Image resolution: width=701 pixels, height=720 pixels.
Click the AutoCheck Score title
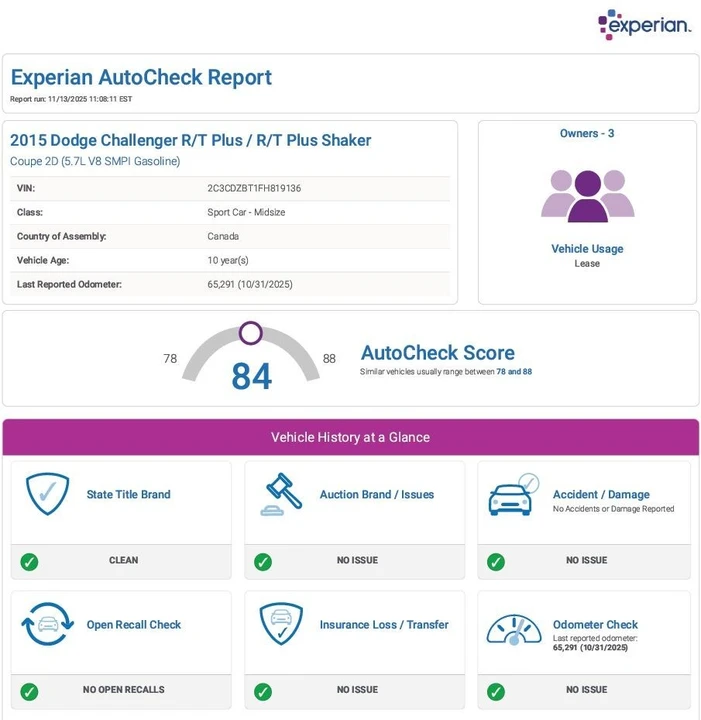[x=437, y=353]
